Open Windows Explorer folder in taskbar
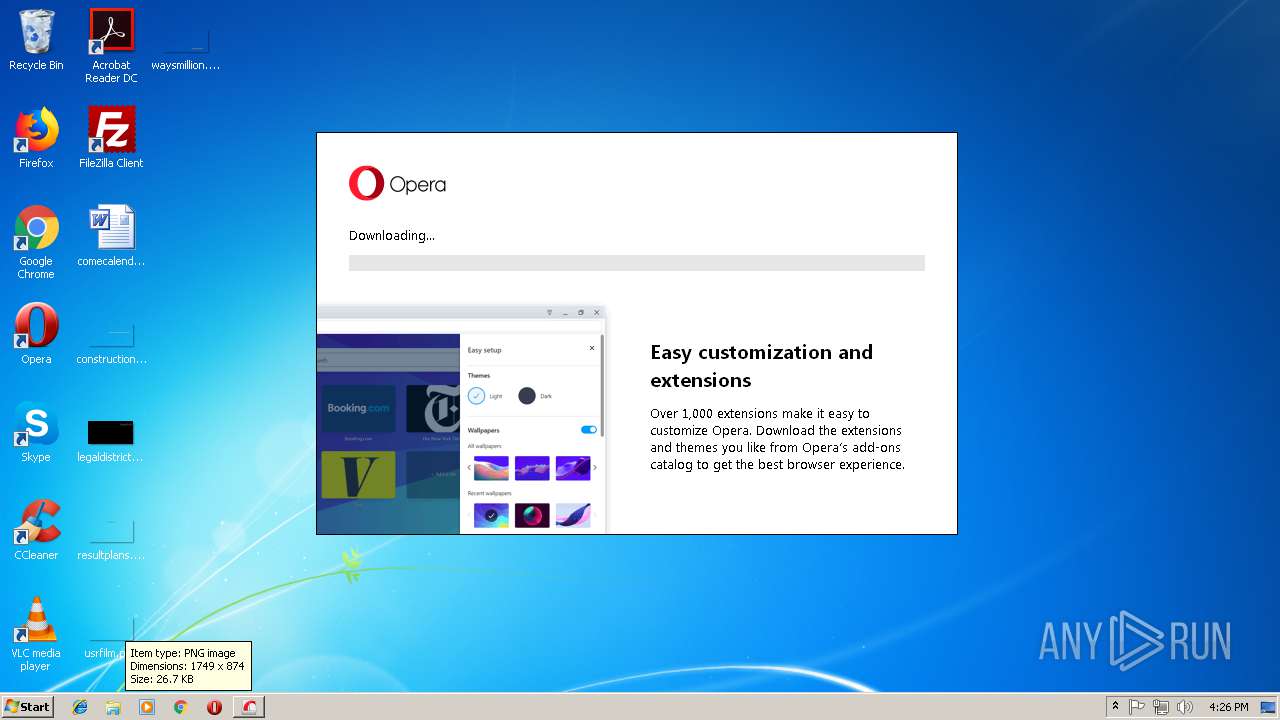This screenshot has width=1280, height=720. click(x=113, y=707)
